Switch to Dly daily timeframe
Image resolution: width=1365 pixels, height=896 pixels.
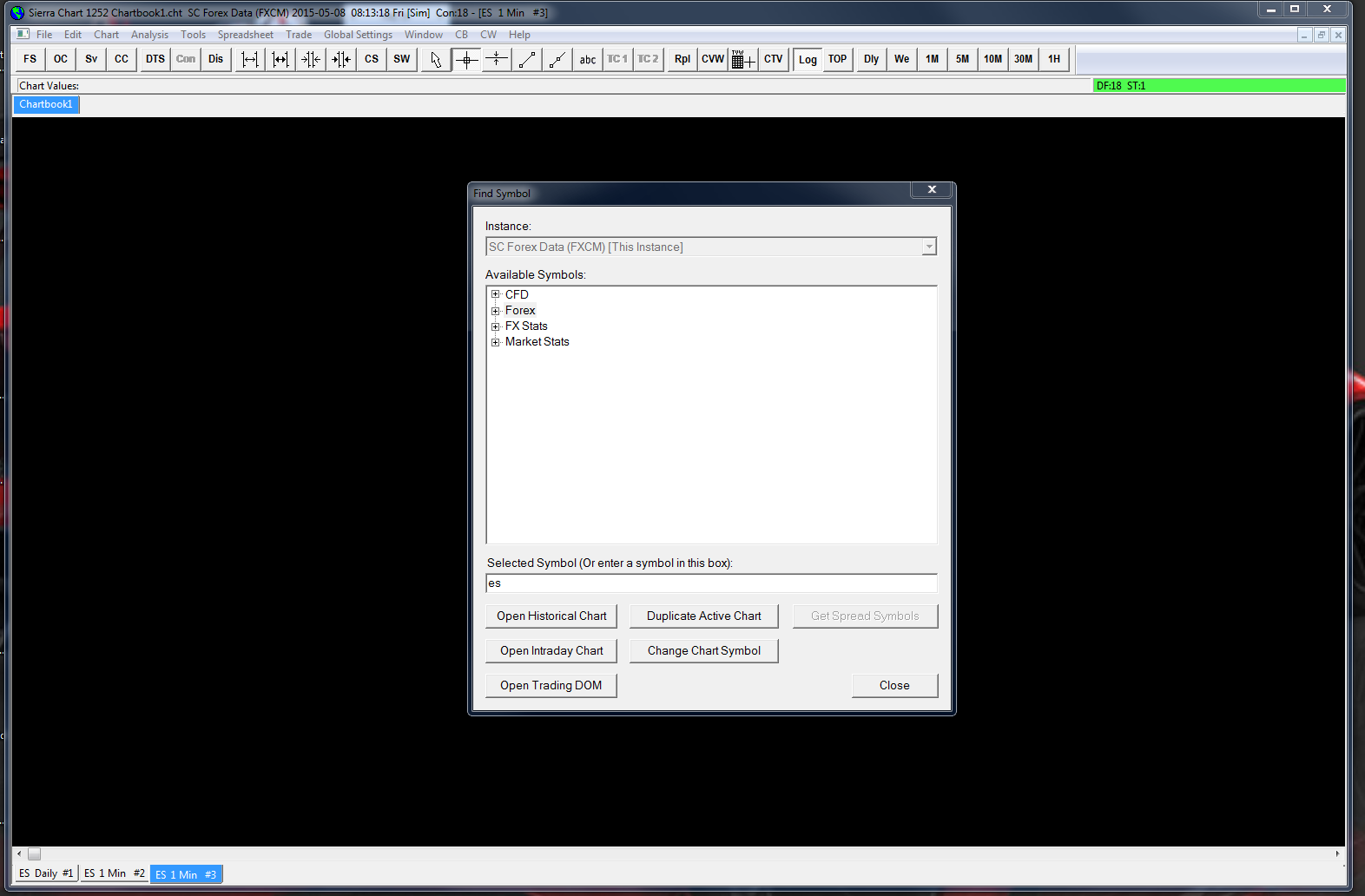(x=872, y=59)
